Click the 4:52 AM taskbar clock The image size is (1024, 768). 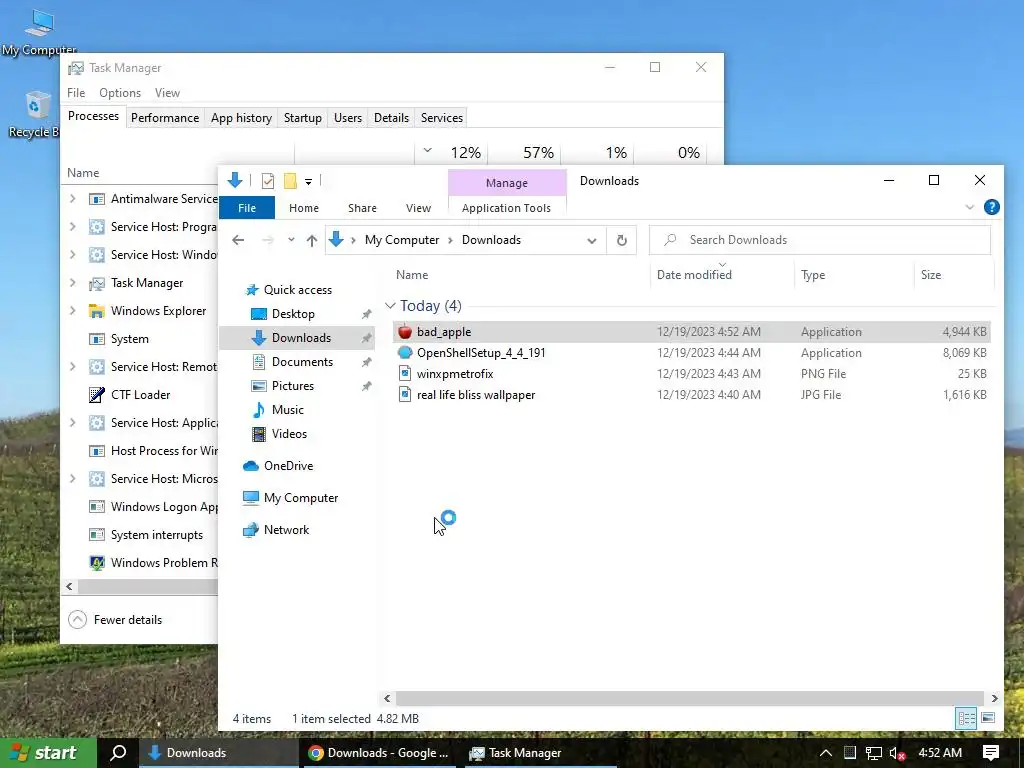pos(940,752)
